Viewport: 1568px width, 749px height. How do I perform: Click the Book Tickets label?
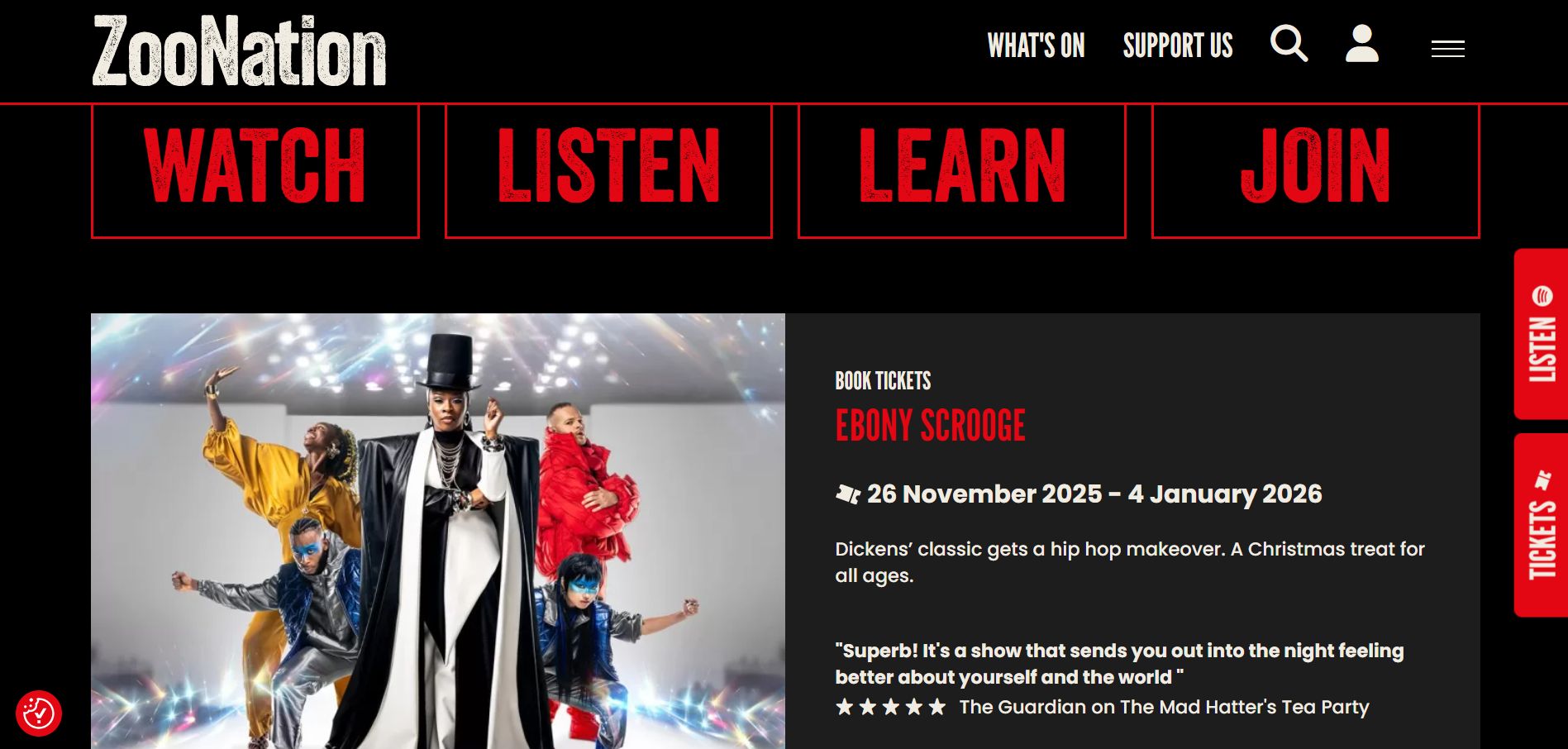(883, 381)
